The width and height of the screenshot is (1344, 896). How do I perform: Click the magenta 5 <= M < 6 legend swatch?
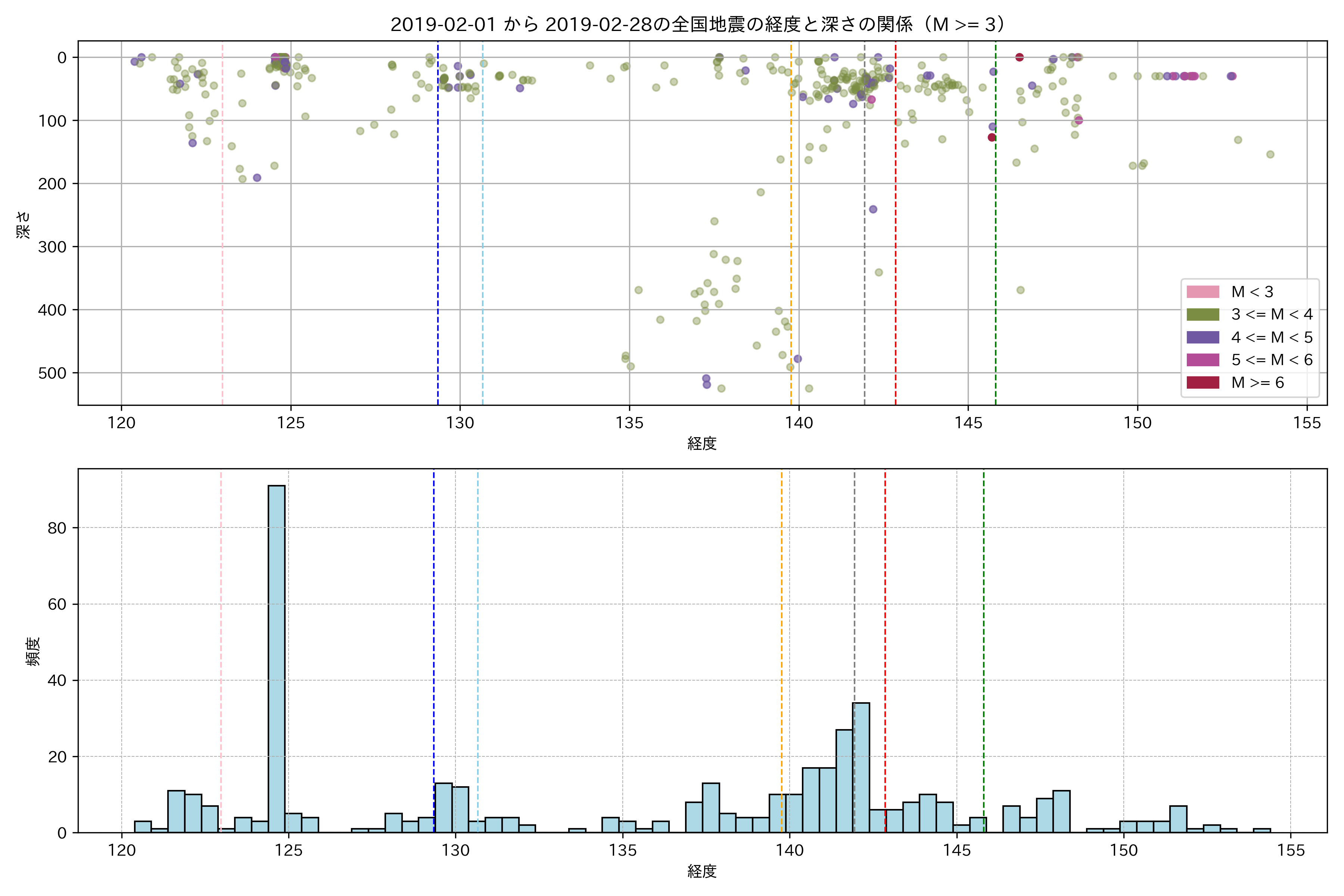pyautogui.click(x=1202, y=360)
